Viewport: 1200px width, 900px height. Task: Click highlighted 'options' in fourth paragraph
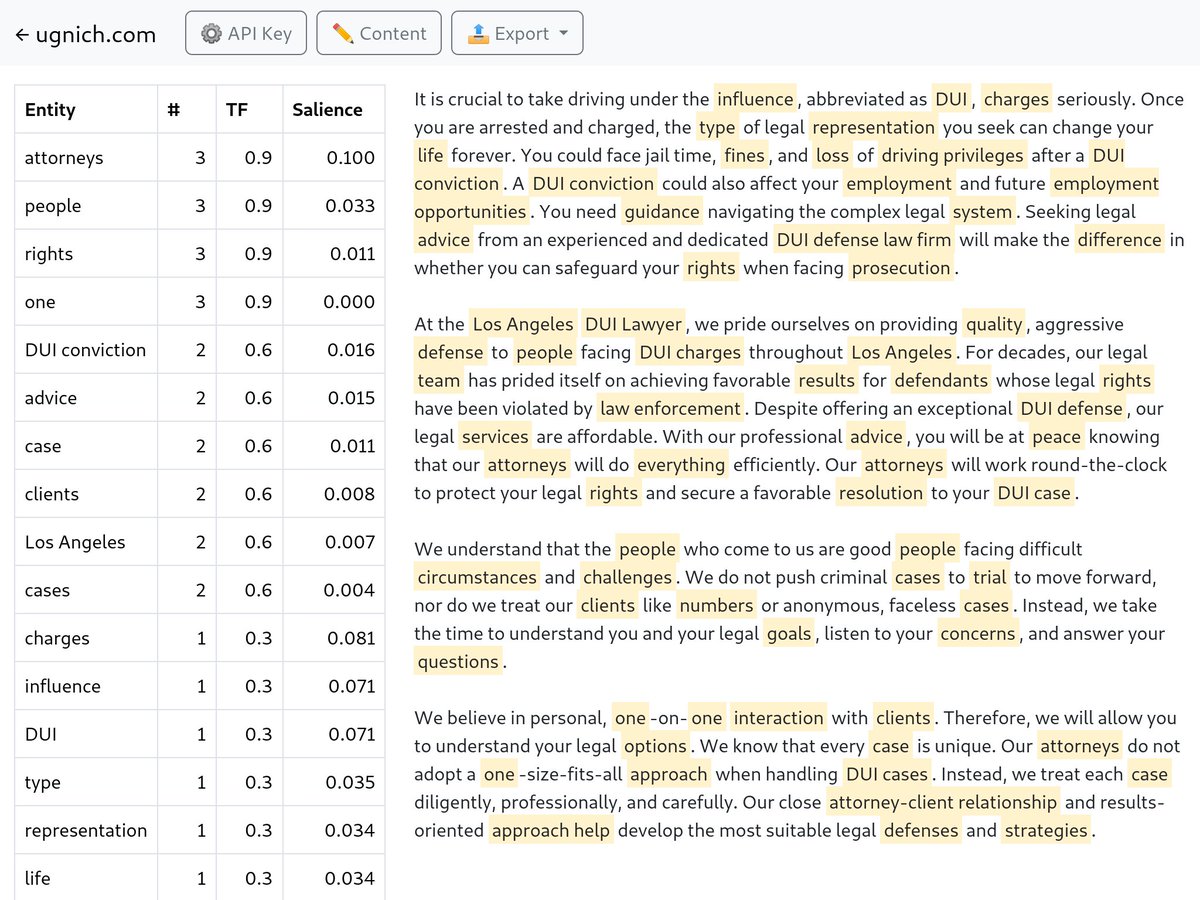click(x=655, y=747)
